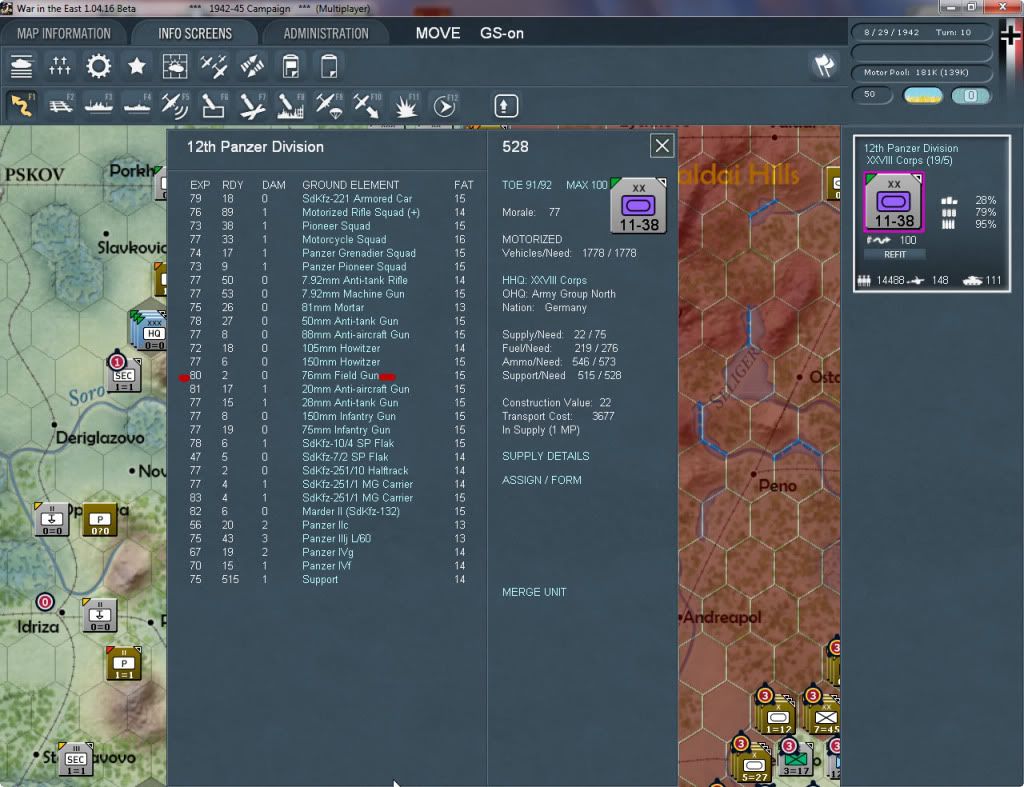The height and width of the screenshot is (787, 1024).
Task: Select the XXX HQ counter on the map
Action: (x=151, y=331)
